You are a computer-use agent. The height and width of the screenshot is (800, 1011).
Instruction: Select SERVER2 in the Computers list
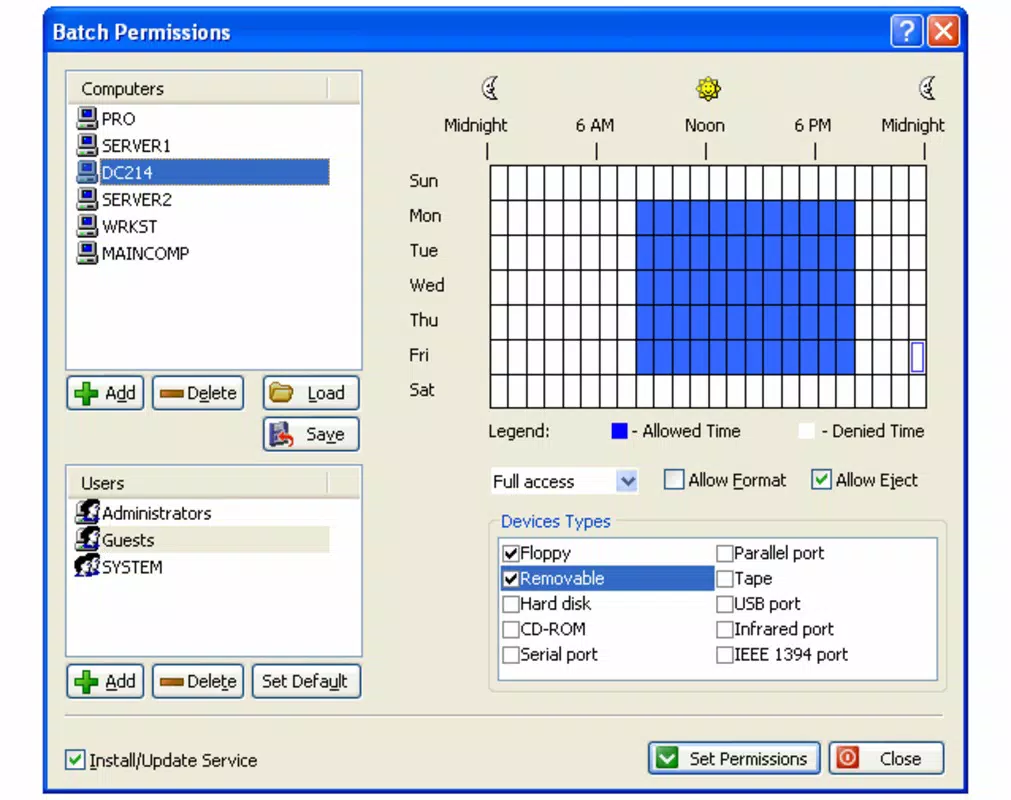(137, 200)
